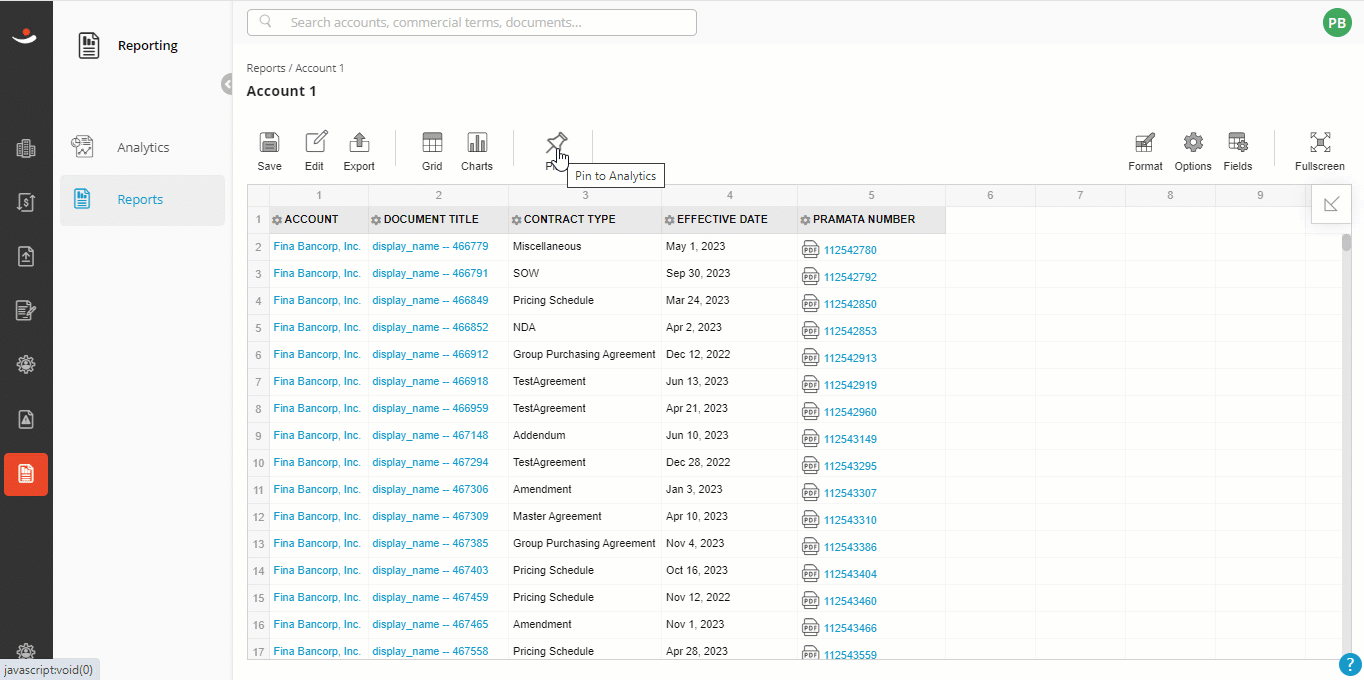Click the Save report icon

(x=269, y=142)
